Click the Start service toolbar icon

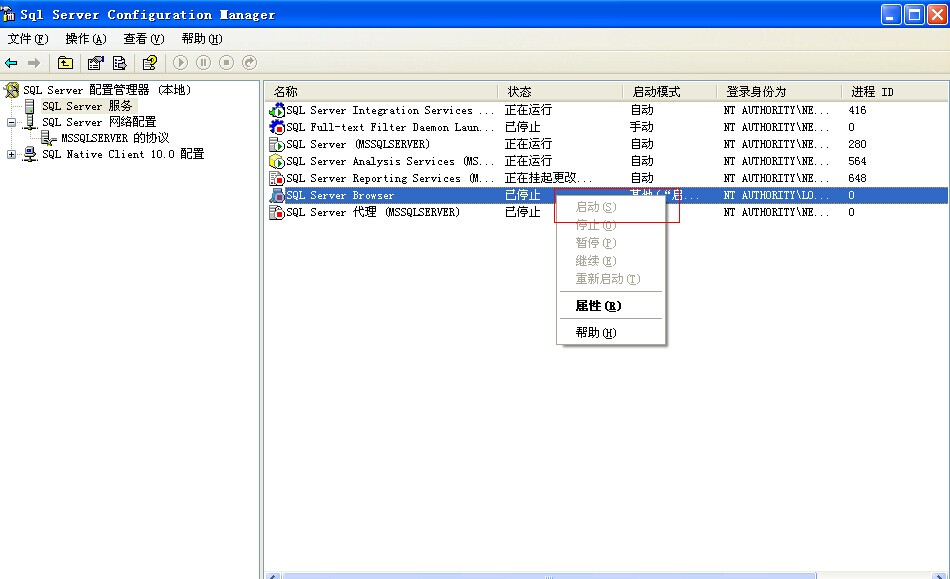tap(180, 62)
